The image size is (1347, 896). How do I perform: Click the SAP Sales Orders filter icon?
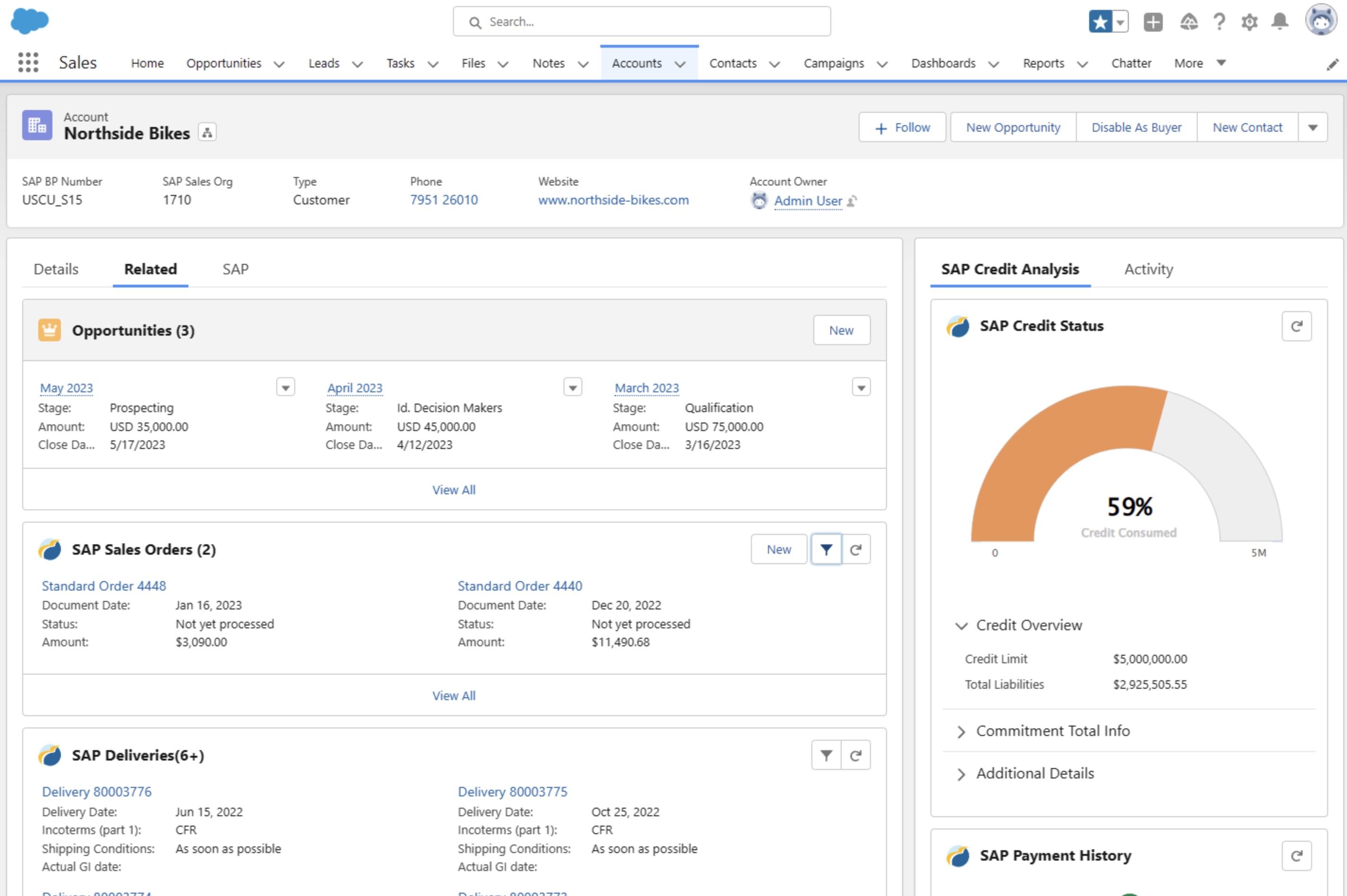[826, 549]
